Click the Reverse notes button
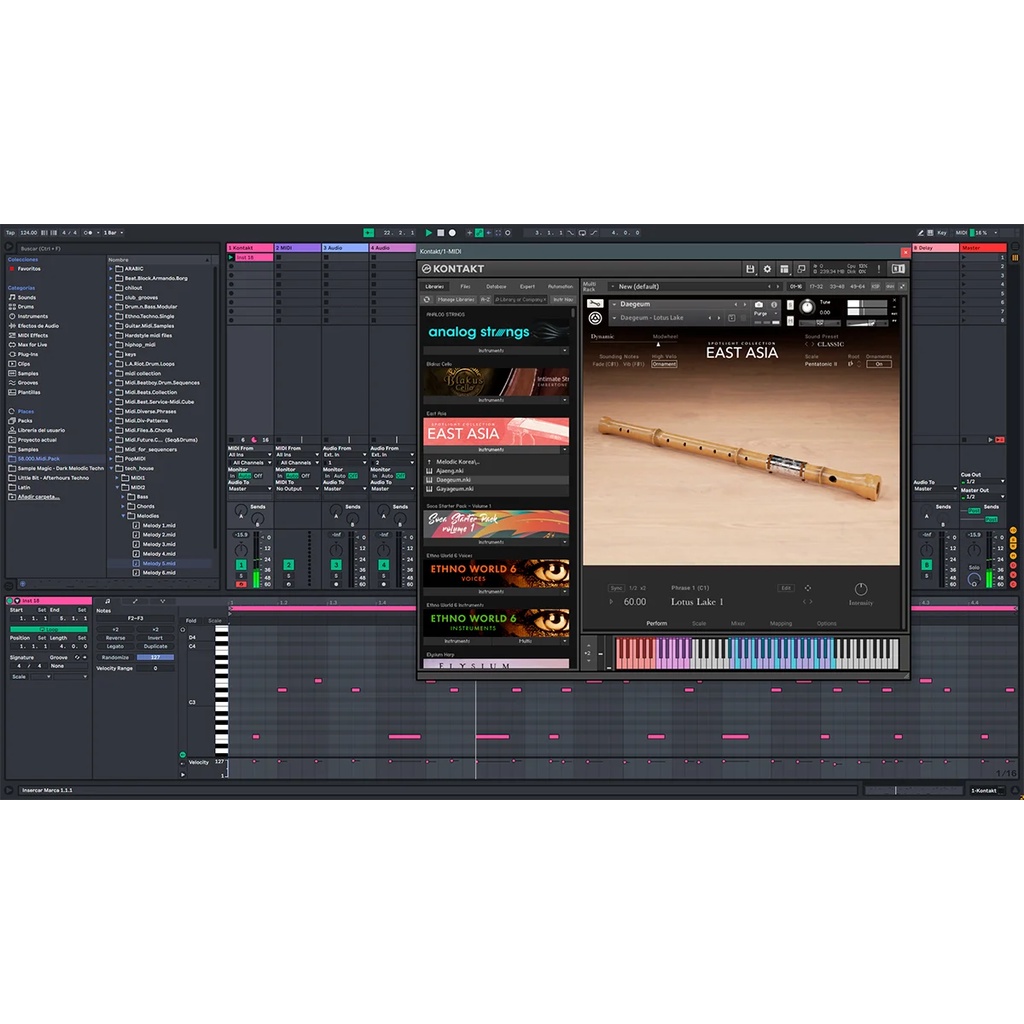 pyautogui.click(x=116, y=638)
